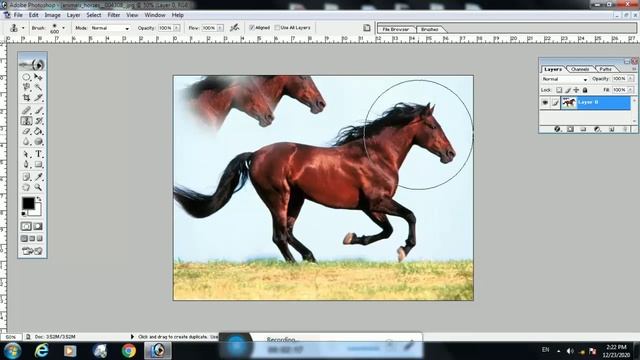Switch to Quick Mask mode
Viewport: 640px width, 360px height.
(38, 226)
